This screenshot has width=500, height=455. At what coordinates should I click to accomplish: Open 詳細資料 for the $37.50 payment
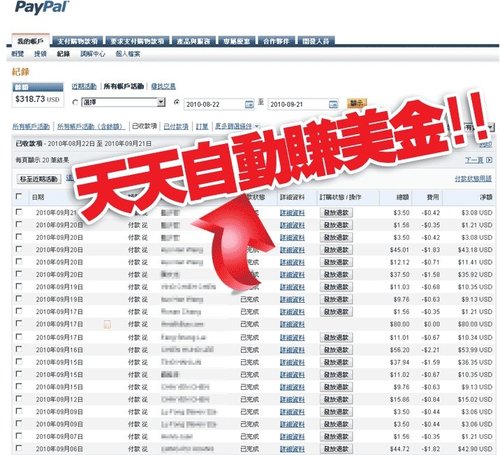pyautogui.click(x=292, y=275)
